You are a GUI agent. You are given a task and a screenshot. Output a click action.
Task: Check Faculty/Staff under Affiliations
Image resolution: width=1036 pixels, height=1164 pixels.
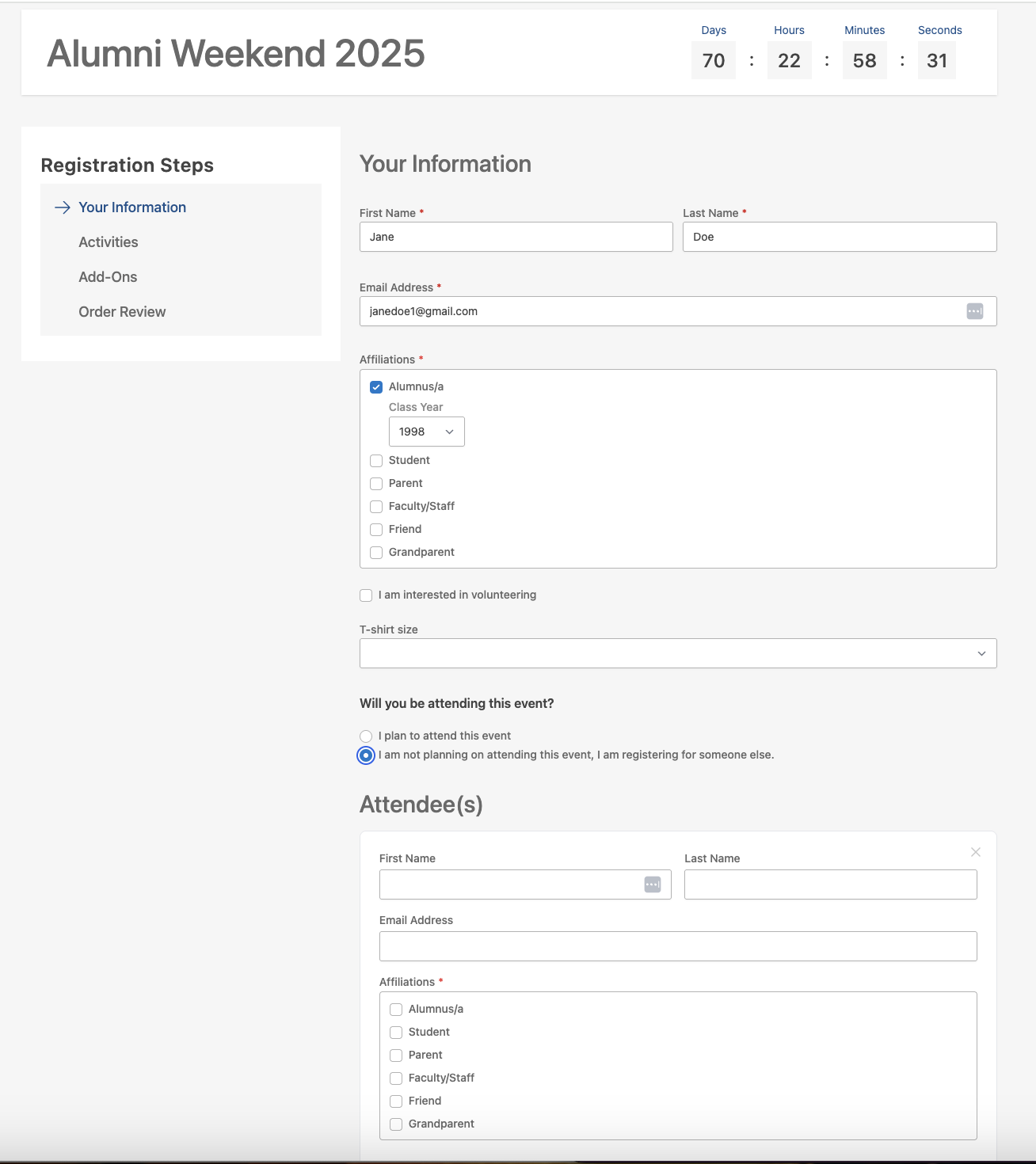click(375, 506)
